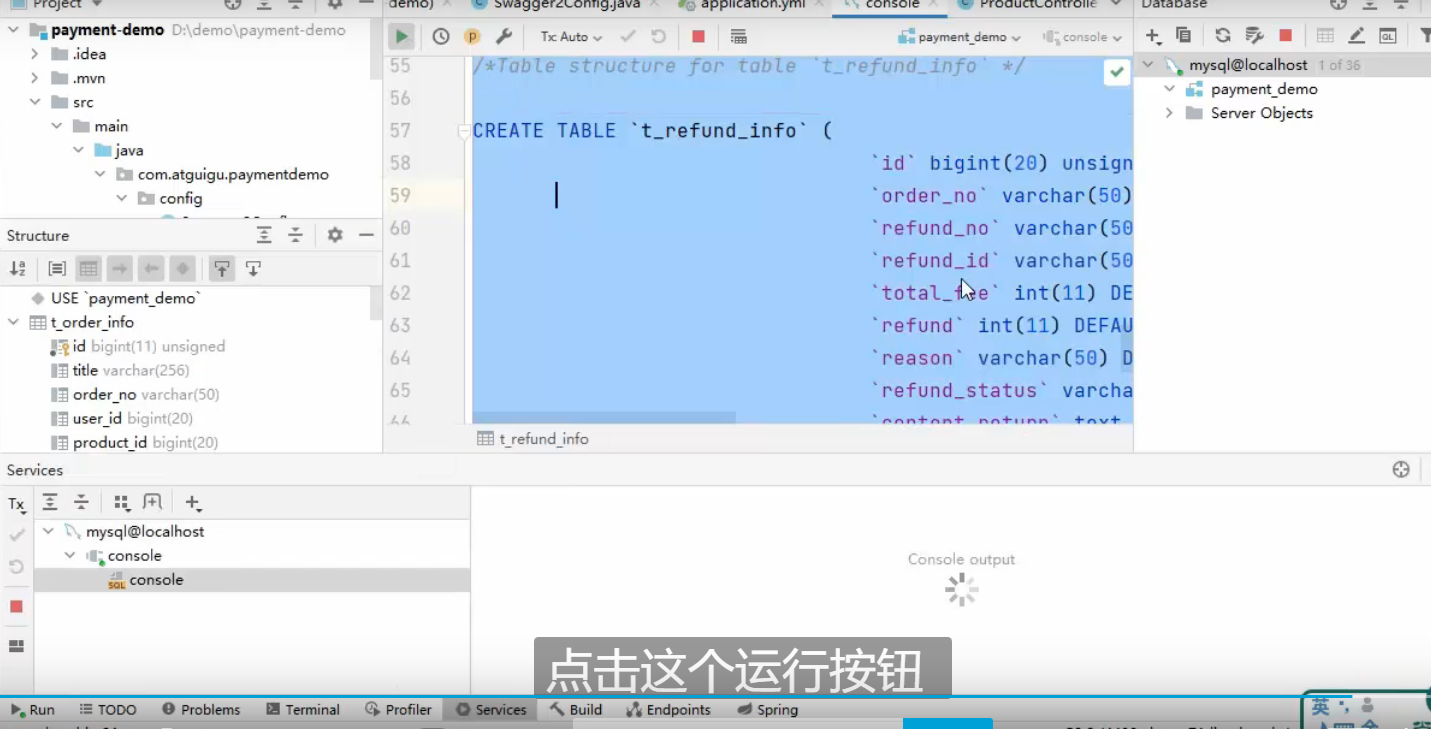Click Database panel edit pencil icon

[x=1356, y=36]
